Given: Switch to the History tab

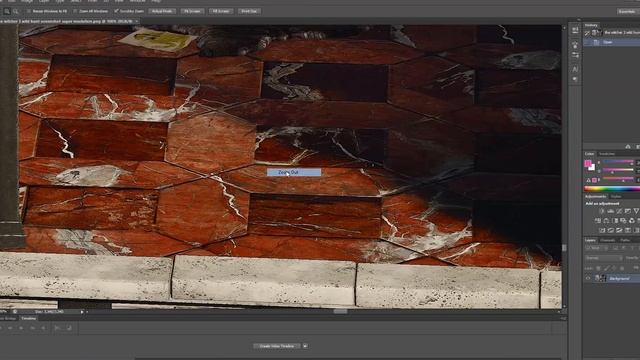Looking at the screenshot, I should (591, 25).
